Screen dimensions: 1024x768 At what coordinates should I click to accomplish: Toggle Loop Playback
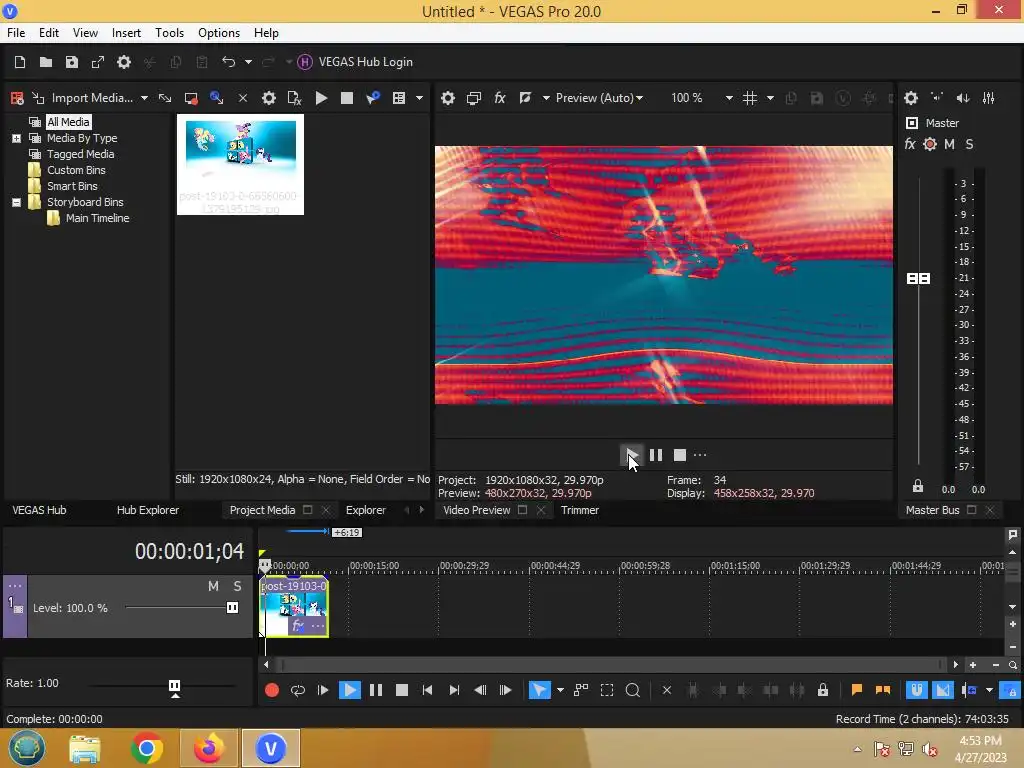298,690
